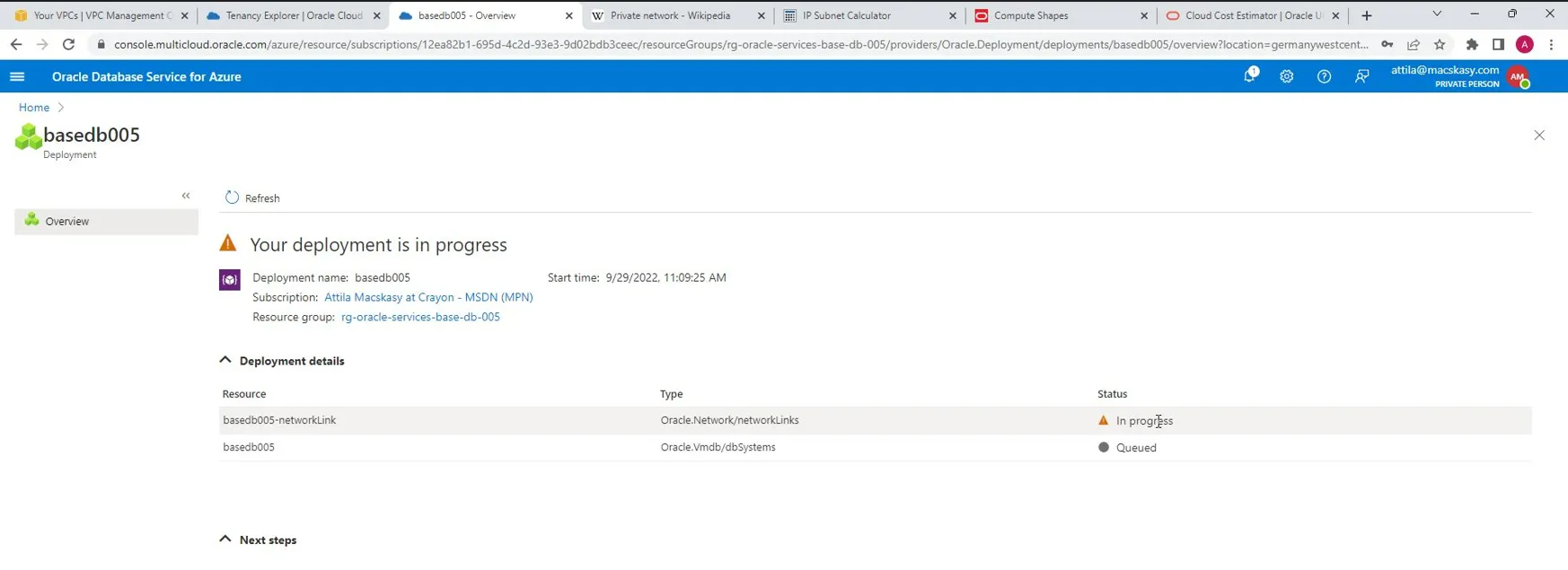Click the attila@macskasy.com account label

coord(1445,70)
